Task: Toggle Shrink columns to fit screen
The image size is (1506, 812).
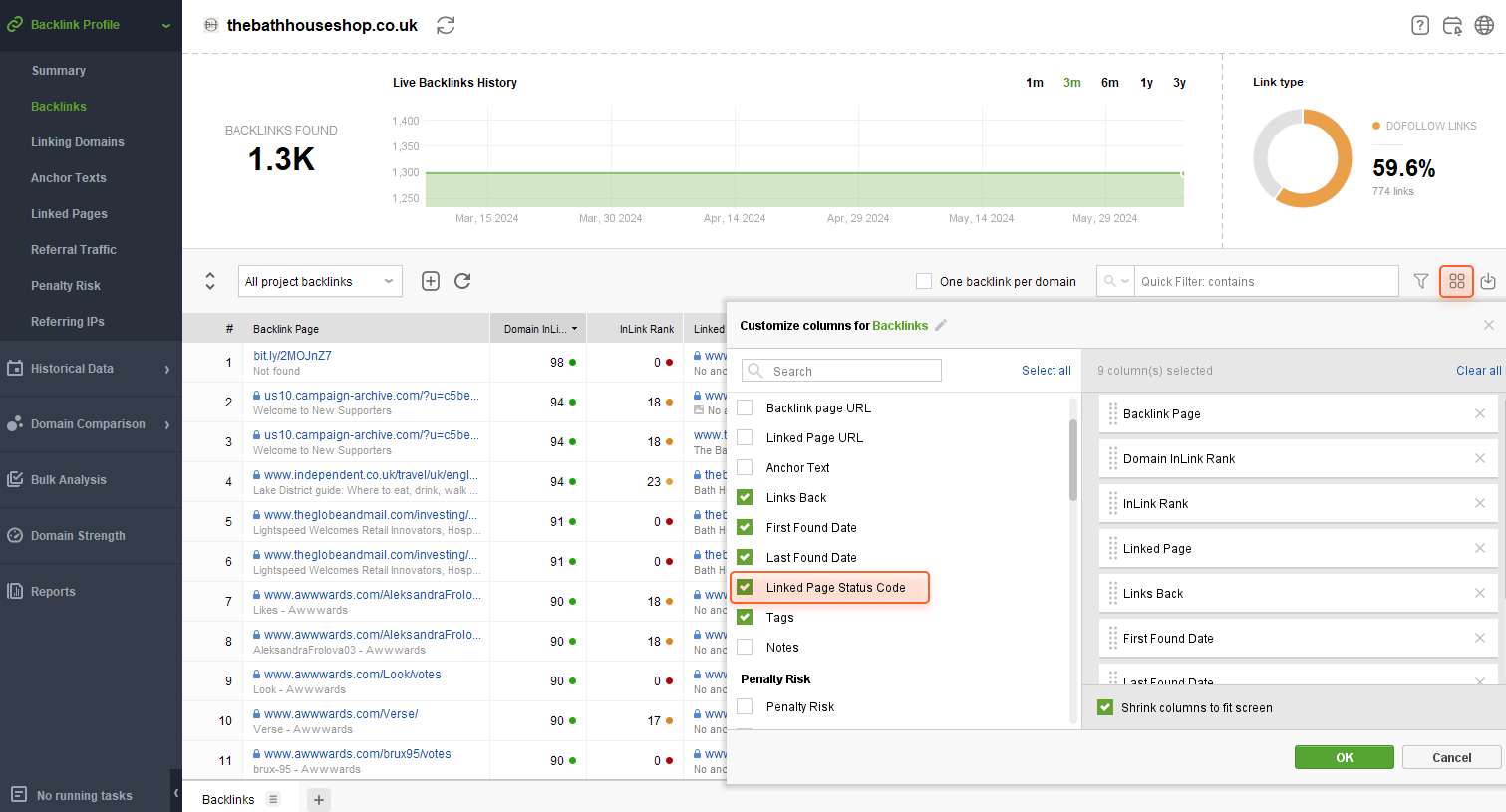Action: pos(1105,707)
